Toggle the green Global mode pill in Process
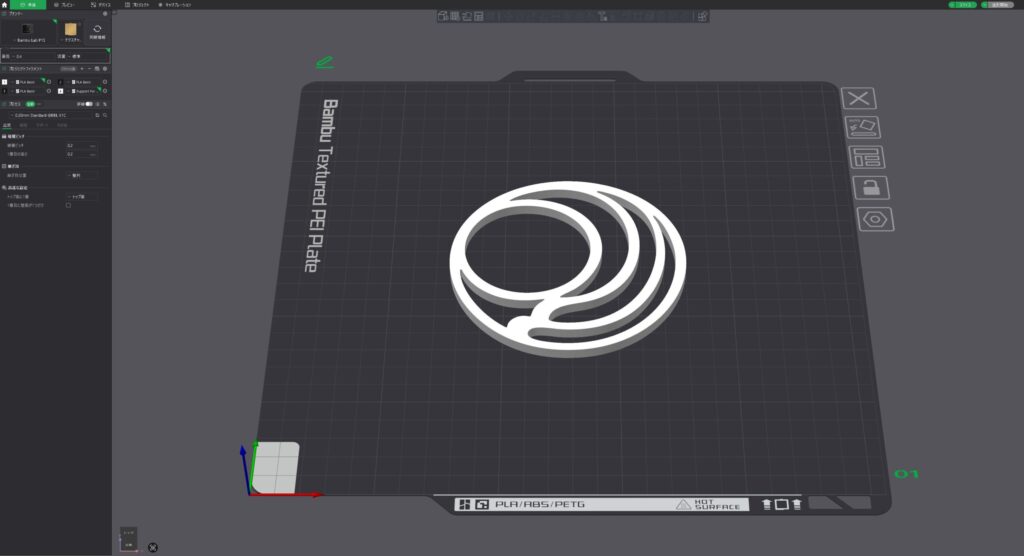Image resolution: width=1024 pixels, height=556 pixels. tap(30, 103)
